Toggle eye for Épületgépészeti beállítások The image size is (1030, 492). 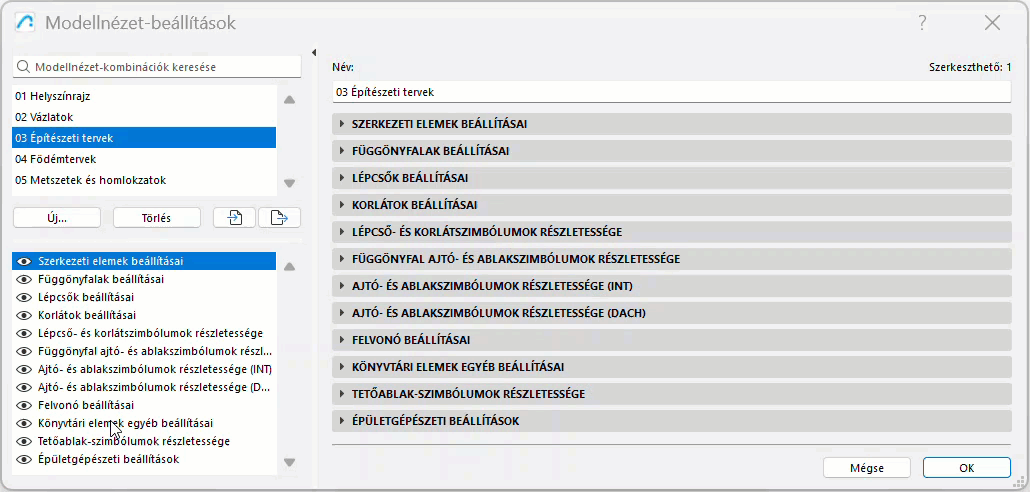pyautogui.click(x=24, y=459)
